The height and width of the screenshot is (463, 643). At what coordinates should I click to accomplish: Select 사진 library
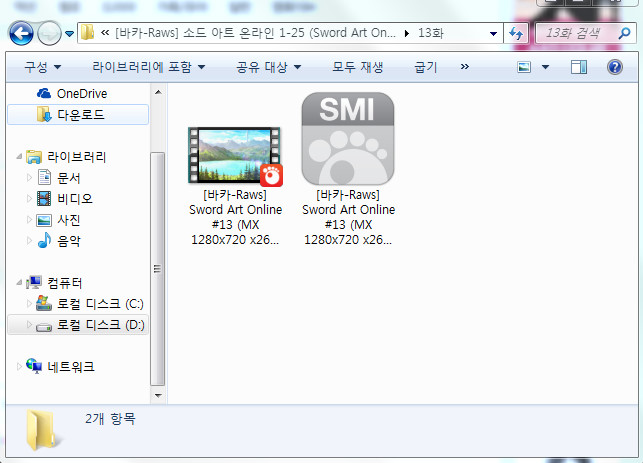coord(68,220)
